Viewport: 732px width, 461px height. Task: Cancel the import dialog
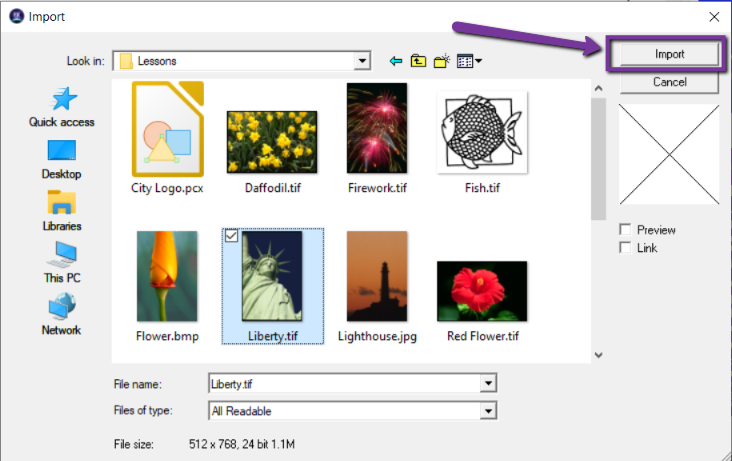click(x=668, y=82)
